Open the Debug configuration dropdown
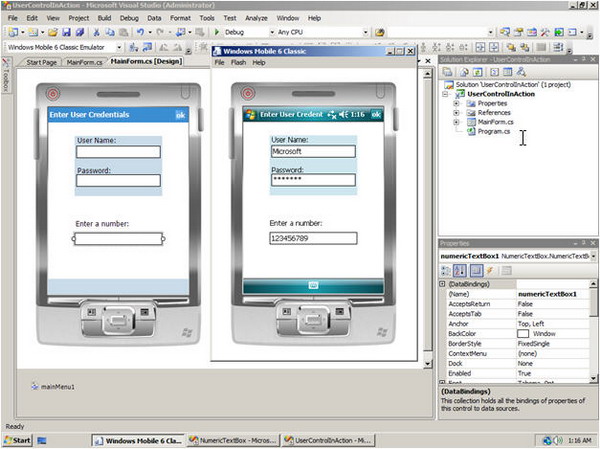This screenshot has height=449, width=600. pos(272,33)
